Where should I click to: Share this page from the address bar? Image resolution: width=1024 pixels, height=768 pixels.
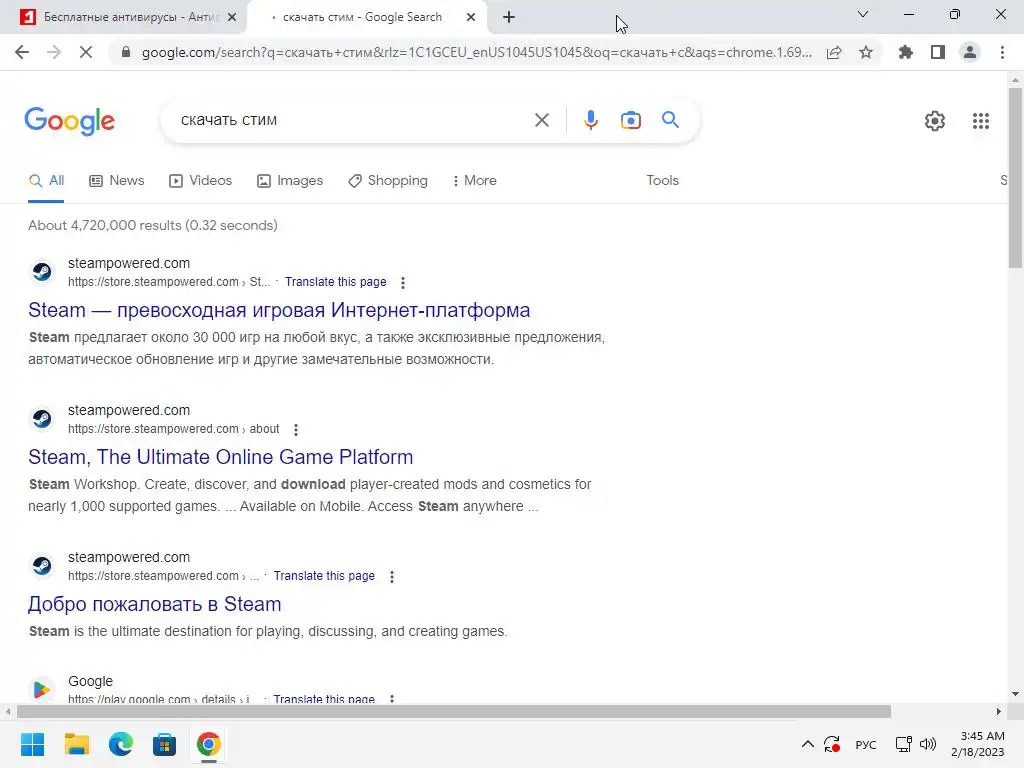[834, 52]
